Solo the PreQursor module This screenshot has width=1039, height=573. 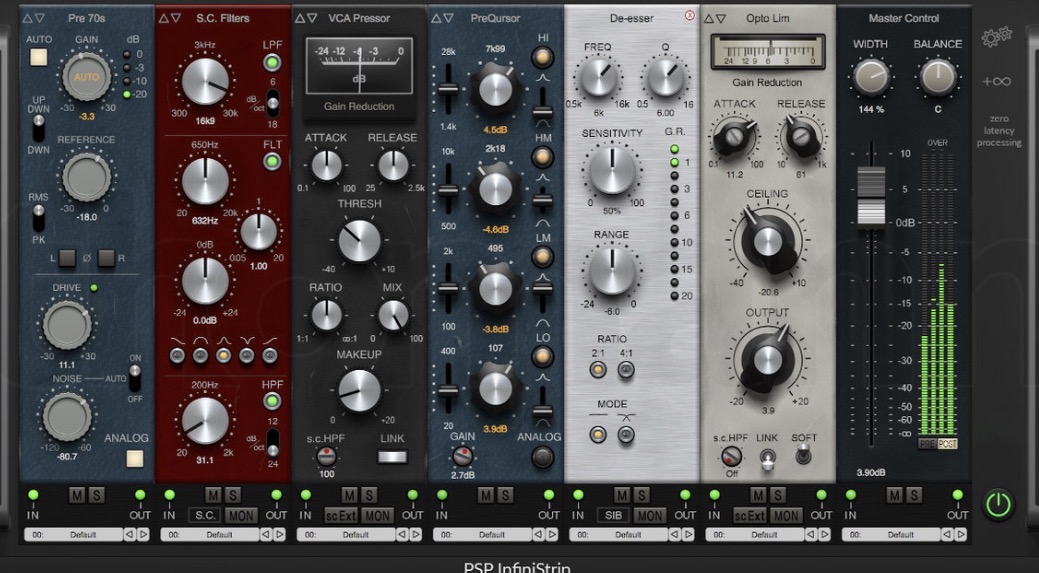click(505, 495)
